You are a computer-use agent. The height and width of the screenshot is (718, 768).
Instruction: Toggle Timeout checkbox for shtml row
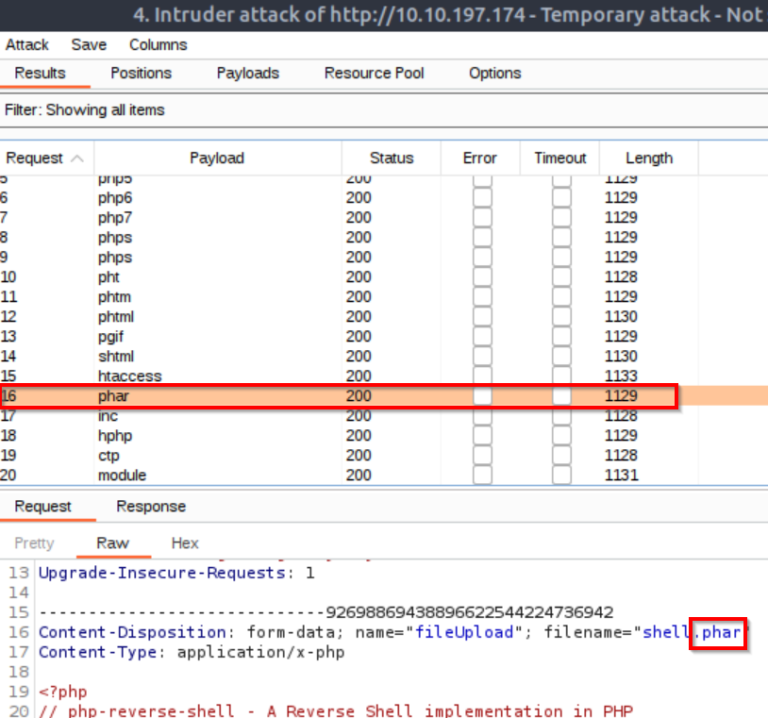(x=562, y=357)
